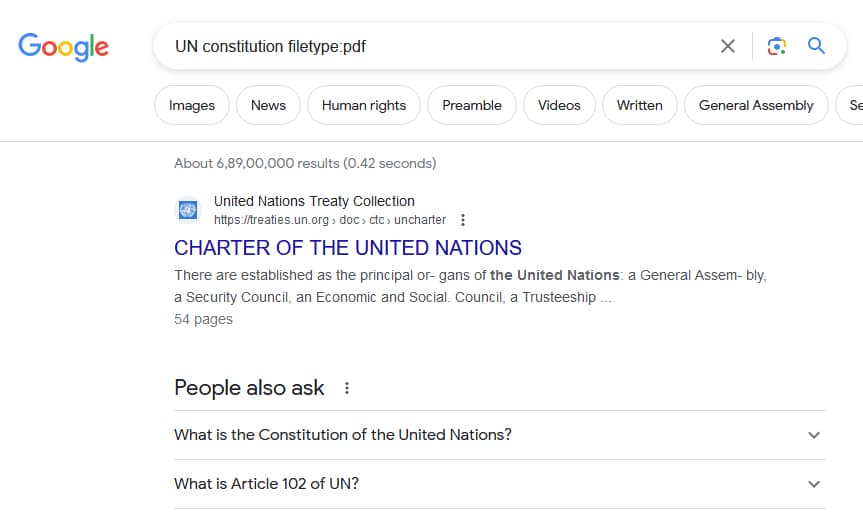Viewport: 863px width, 521px height.
Task: Click the Google logo
Action: tap(63, 46)
